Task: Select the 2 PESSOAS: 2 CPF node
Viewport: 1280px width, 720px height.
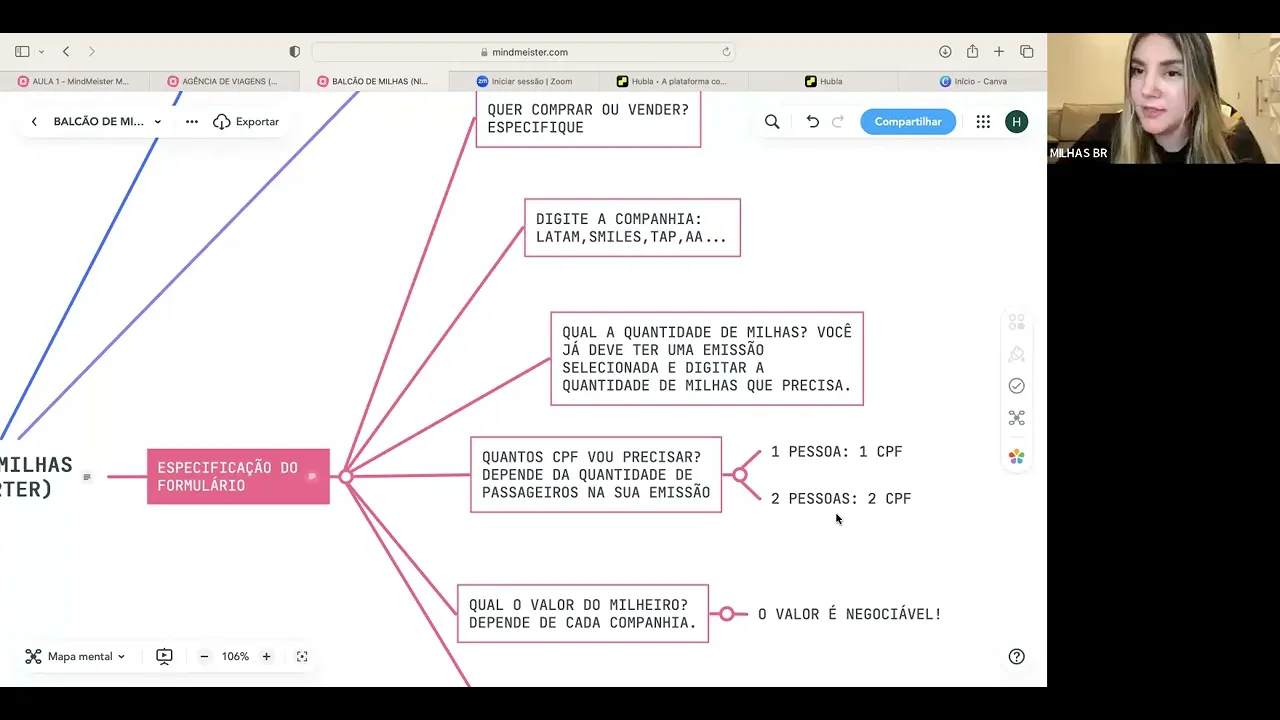Action: pyautogui.click(x=841, y=498)
